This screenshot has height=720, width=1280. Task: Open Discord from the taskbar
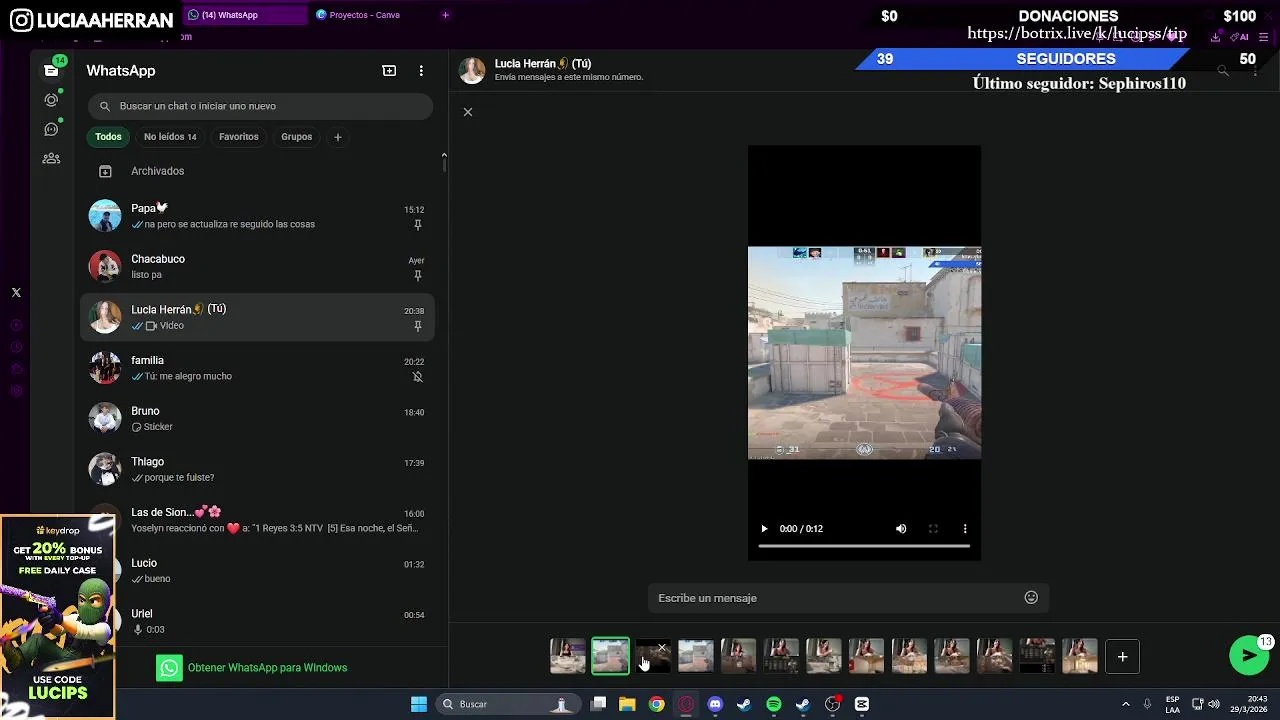[x=715, y=704]
